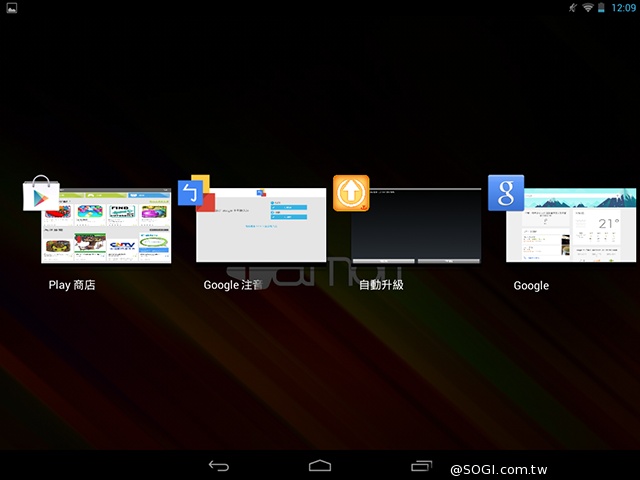This screenshot has width=640, height=480.
Task: Open the Google Now weather preview thumbnail
Action: click(572, 228)
